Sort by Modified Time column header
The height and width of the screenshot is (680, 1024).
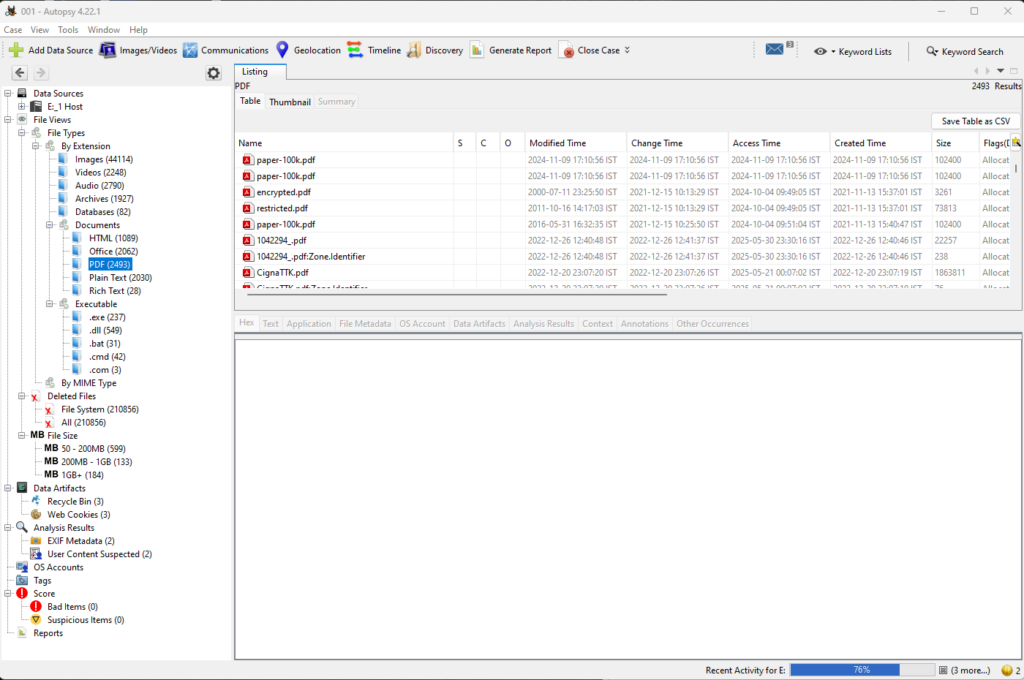click(575, 143)
